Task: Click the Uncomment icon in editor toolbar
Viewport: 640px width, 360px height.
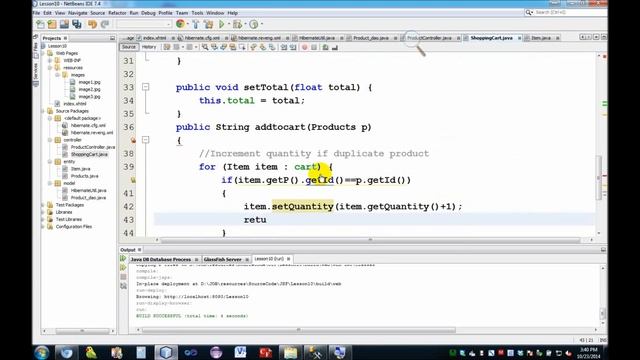Action: point(335,47)
